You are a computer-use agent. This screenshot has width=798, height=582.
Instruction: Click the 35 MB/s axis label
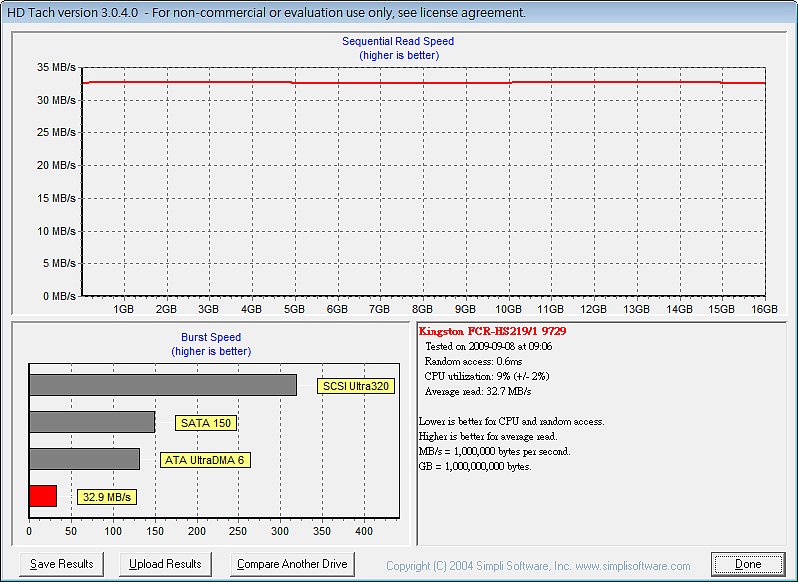coord(56,67)
